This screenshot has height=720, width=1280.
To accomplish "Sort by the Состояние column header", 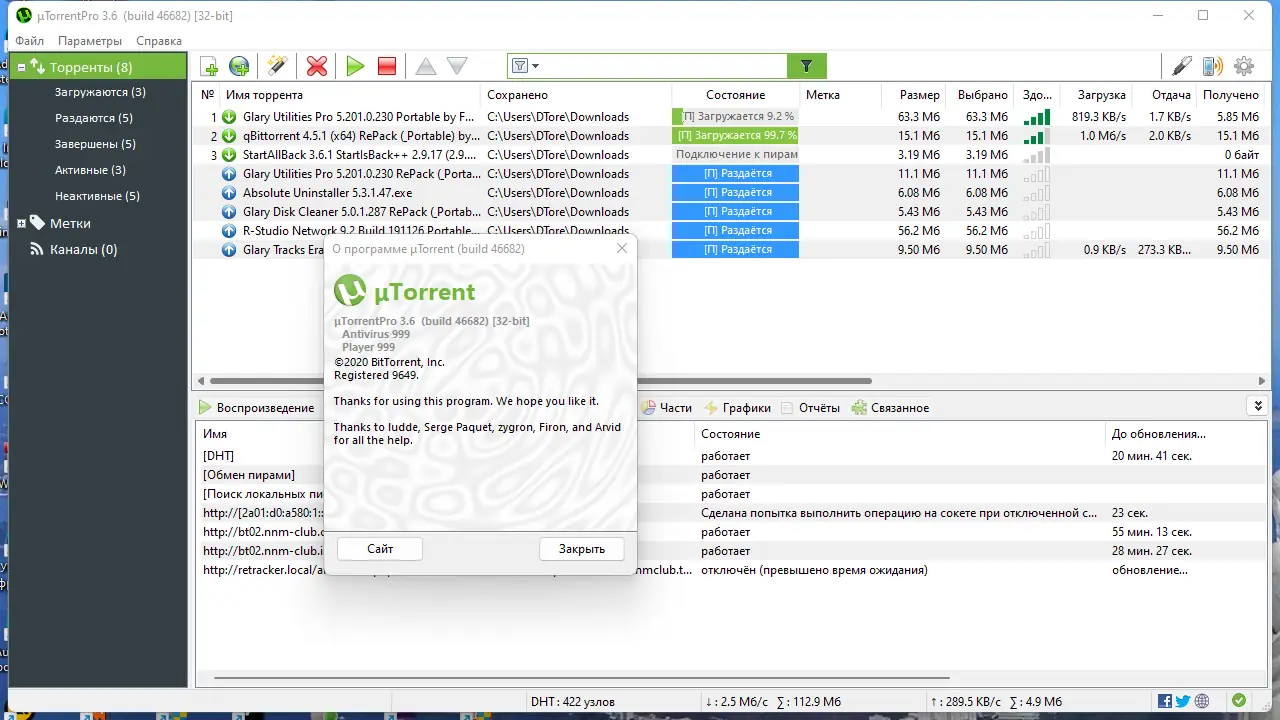I will click(x=735, y=95).
